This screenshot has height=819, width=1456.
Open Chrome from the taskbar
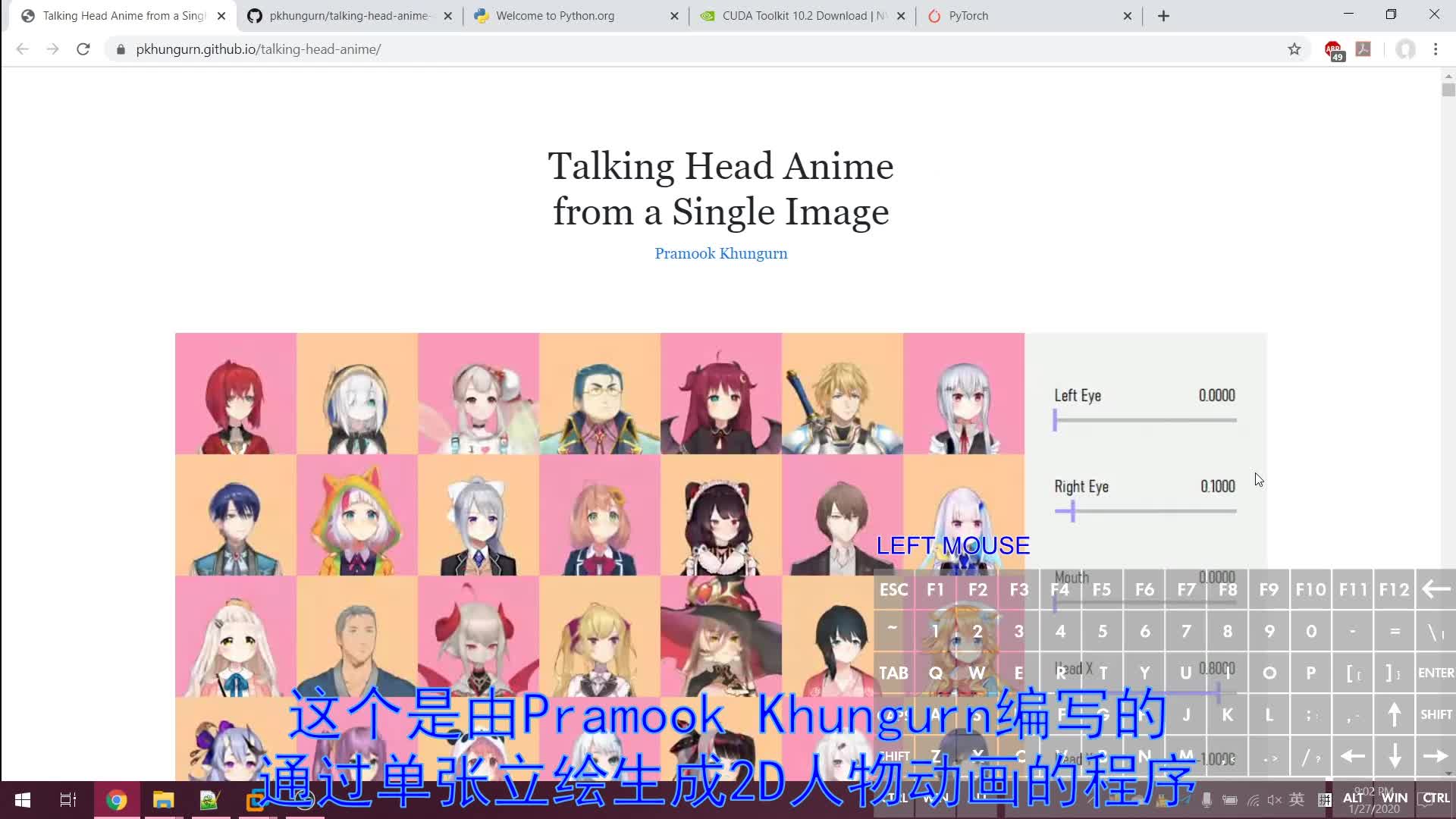tap(116, 799)
